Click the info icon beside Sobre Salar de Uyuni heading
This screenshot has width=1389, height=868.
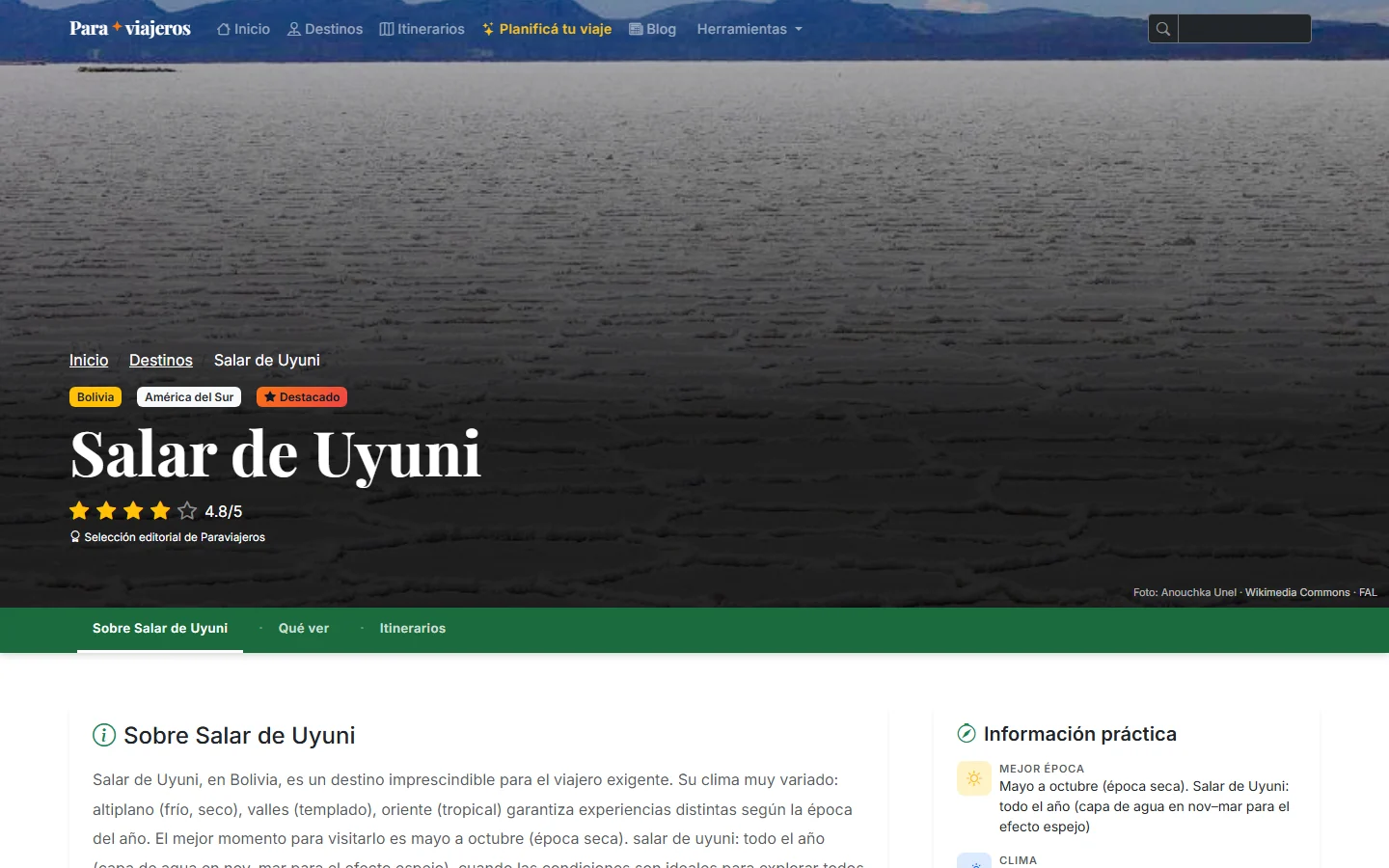tap(104, 735)
